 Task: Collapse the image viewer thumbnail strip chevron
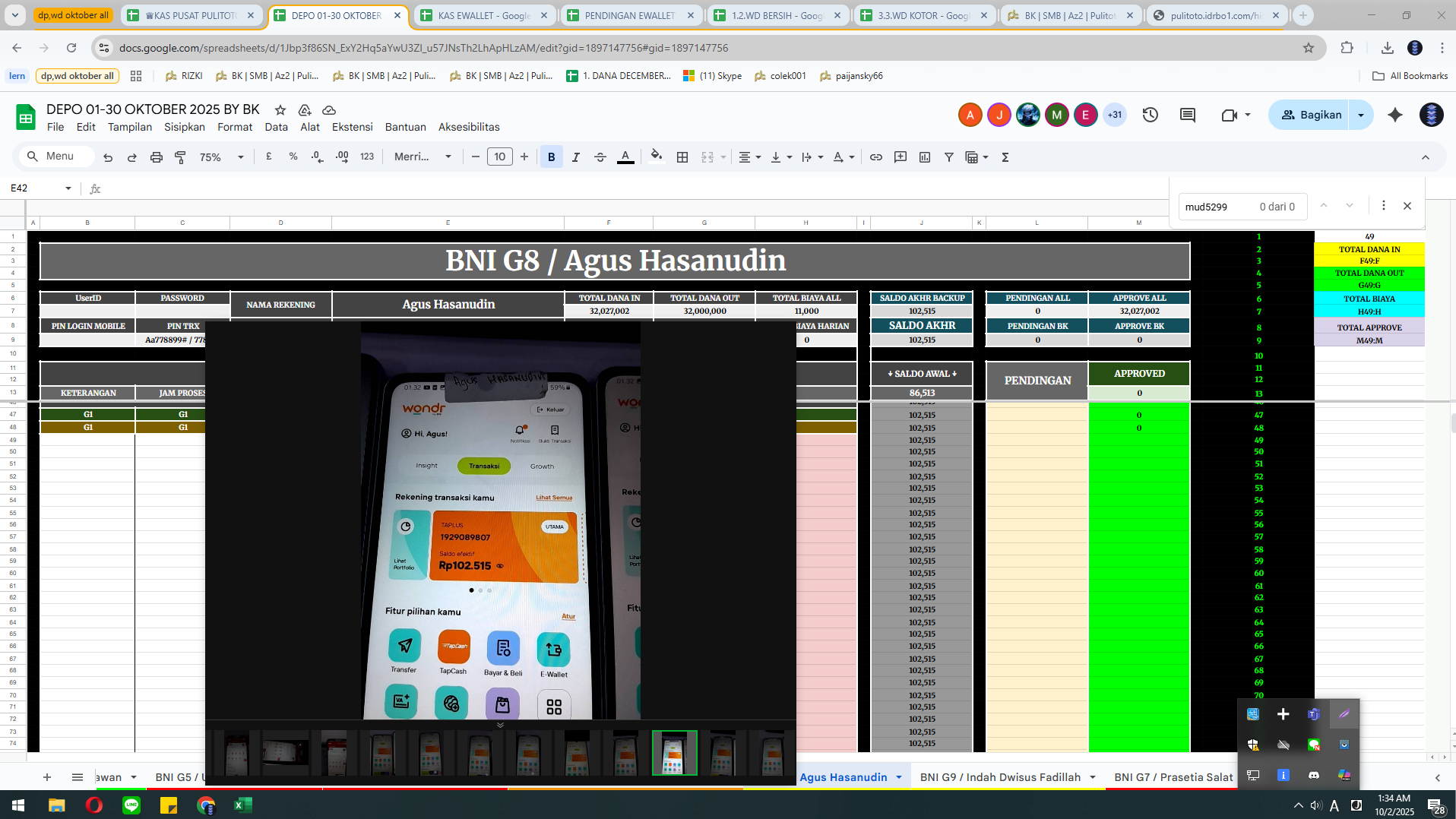point(500,725)
